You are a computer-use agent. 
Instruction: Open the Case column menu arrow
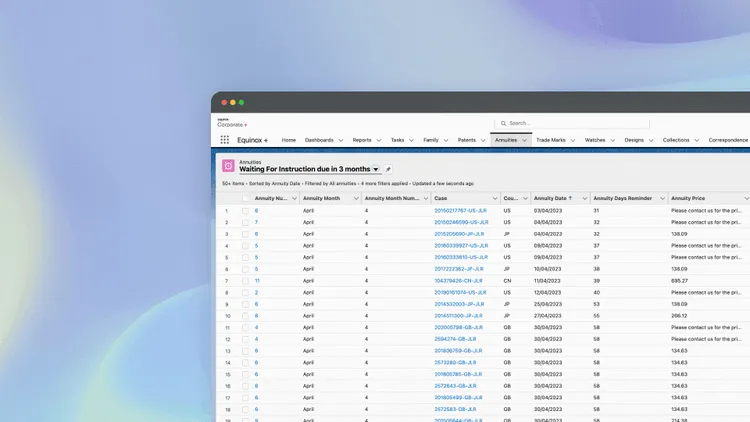click(495, 199)
